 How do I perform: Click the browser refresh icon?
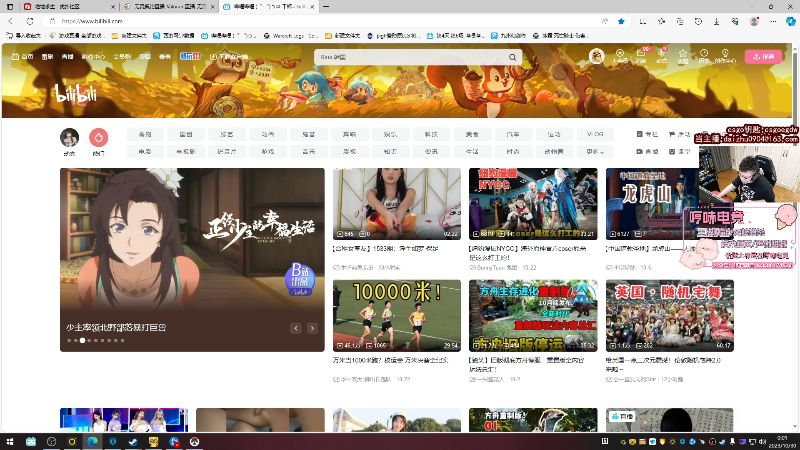pos(30,21)
